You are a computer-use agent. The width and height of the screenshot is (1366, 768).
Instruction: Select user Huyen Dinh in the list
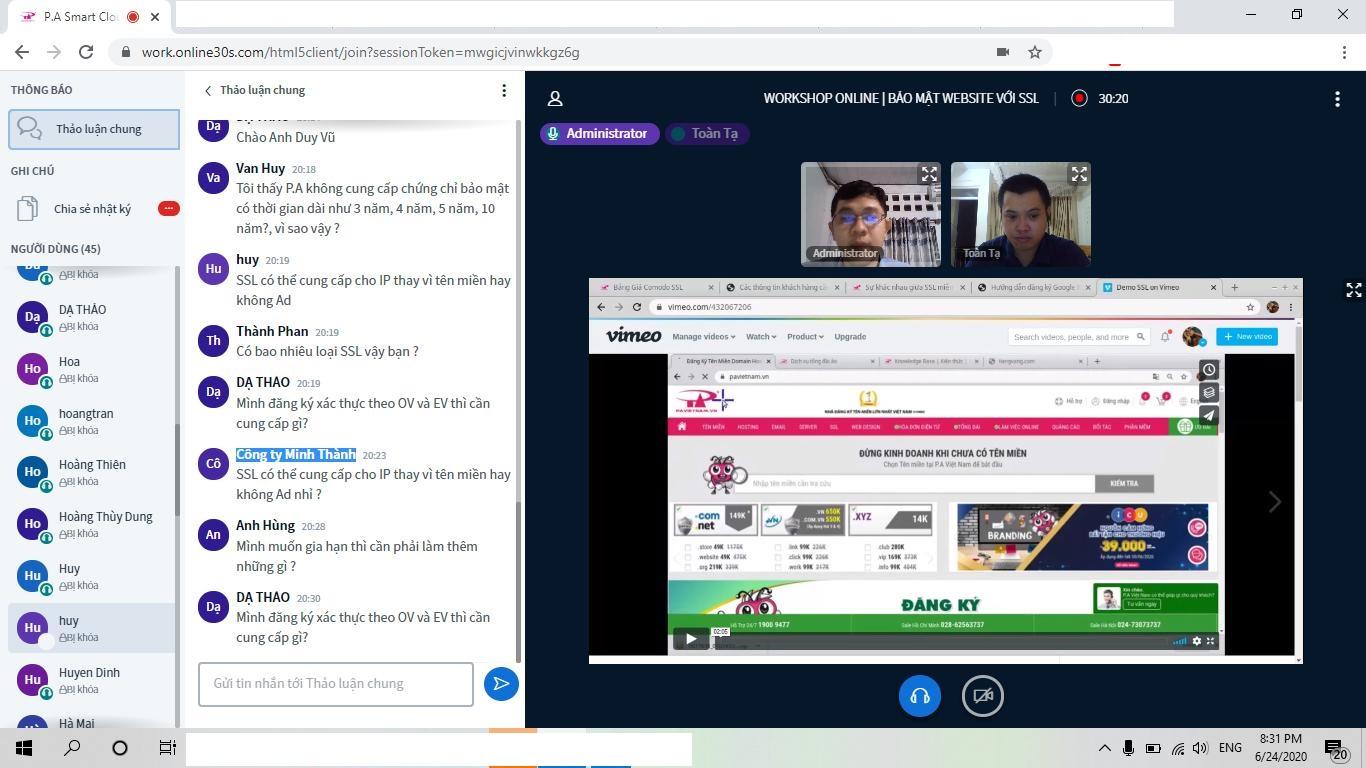click(92, 680)
